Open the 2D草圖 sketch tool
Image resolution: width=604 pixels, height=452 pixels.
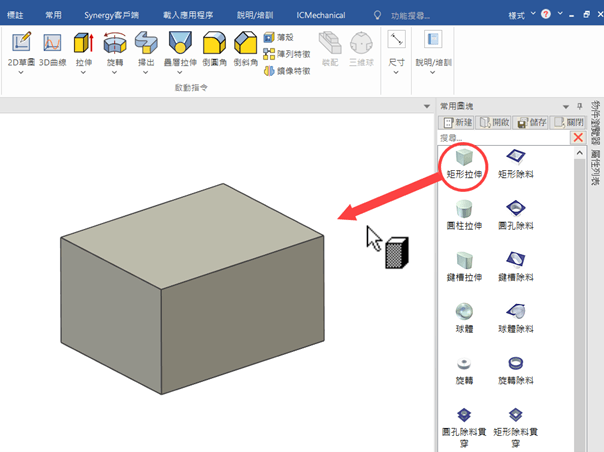tap(21, 48)
